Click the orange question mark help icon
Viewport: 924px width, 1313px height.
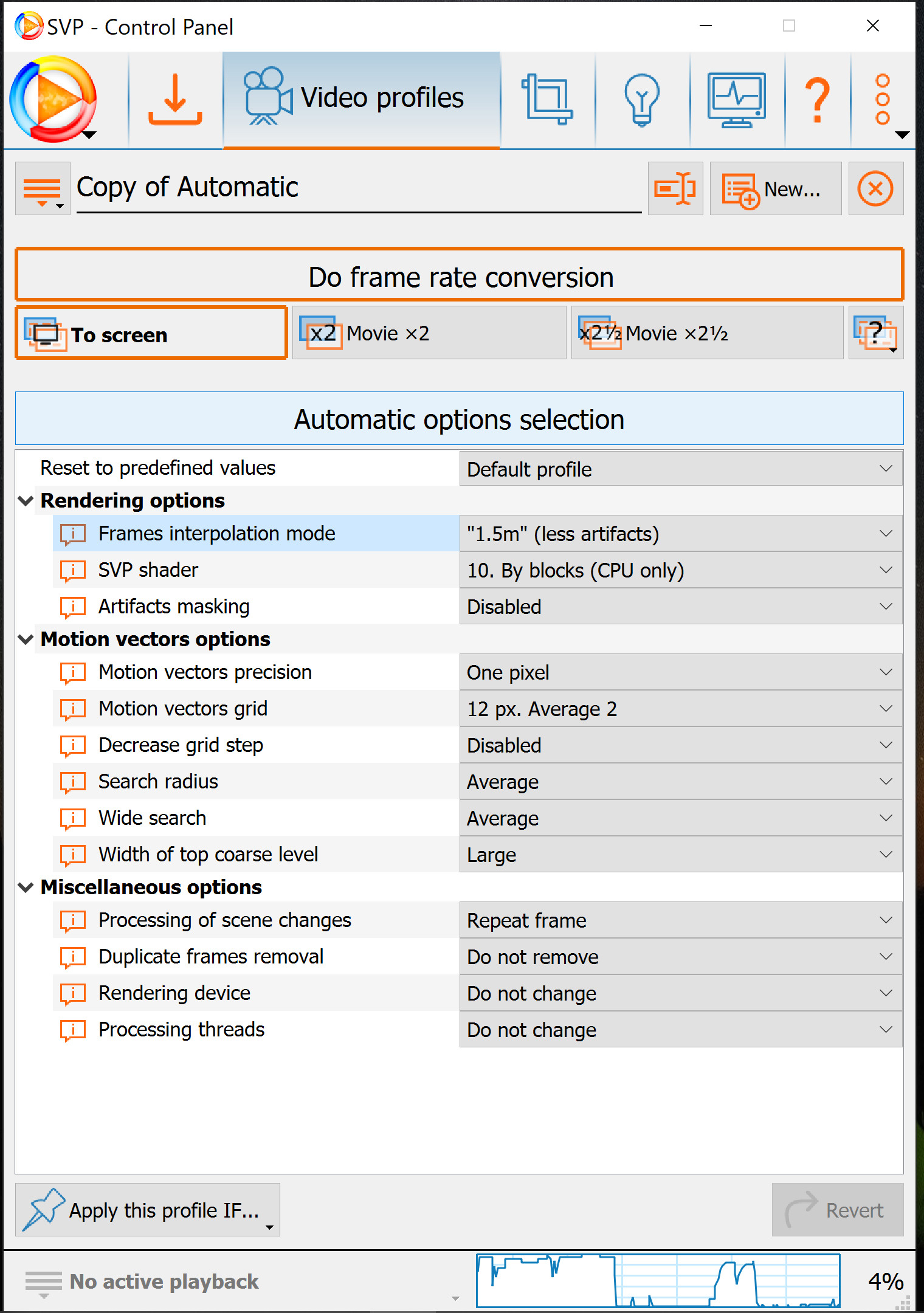click(x=817, y=99)
